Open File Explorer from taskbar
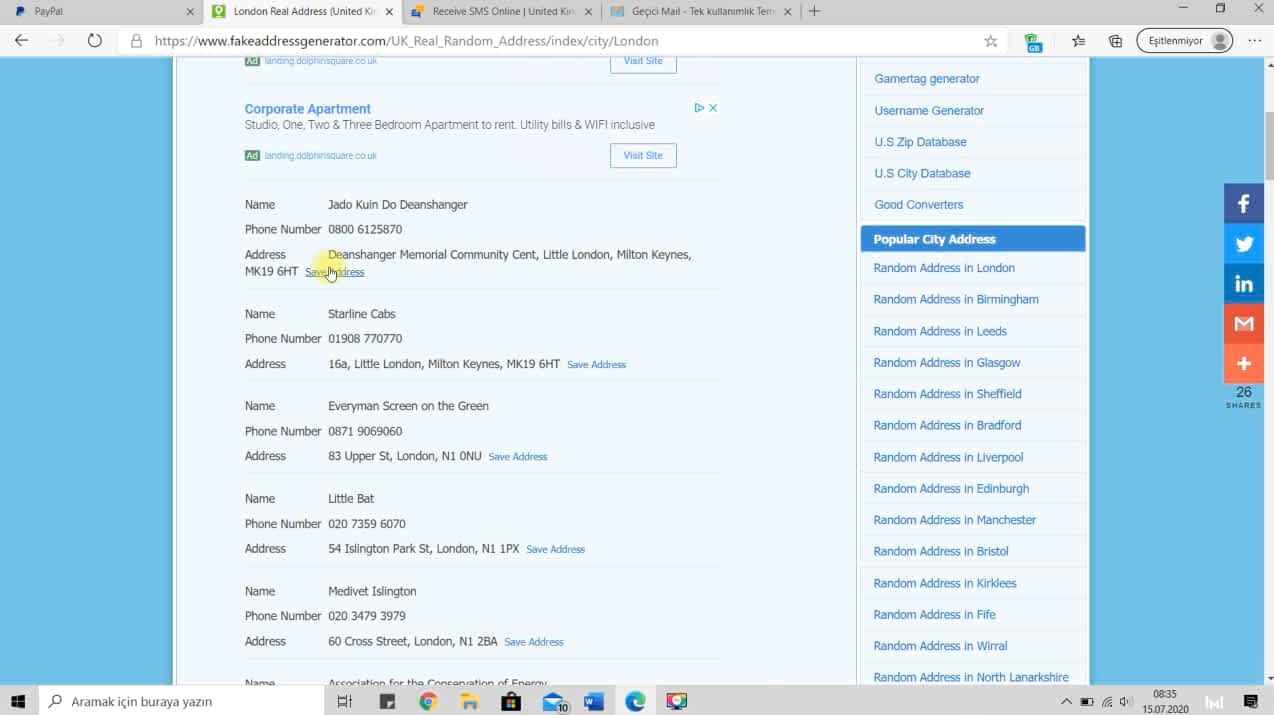Screen dimensions: 1274x715 pyautogui.click(x=469, y=701)
